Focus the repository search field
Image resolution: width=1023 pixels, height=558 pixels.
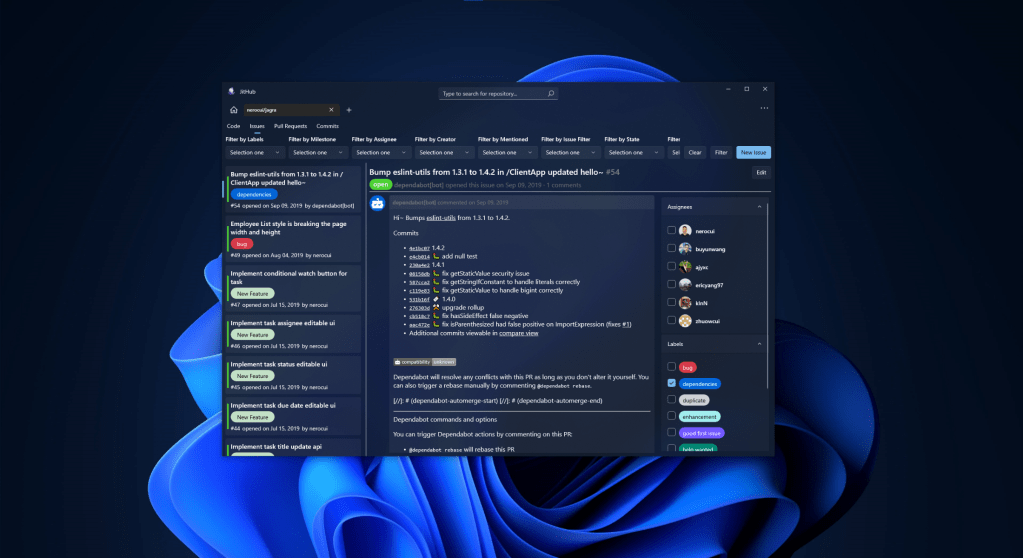pos(494,93)
